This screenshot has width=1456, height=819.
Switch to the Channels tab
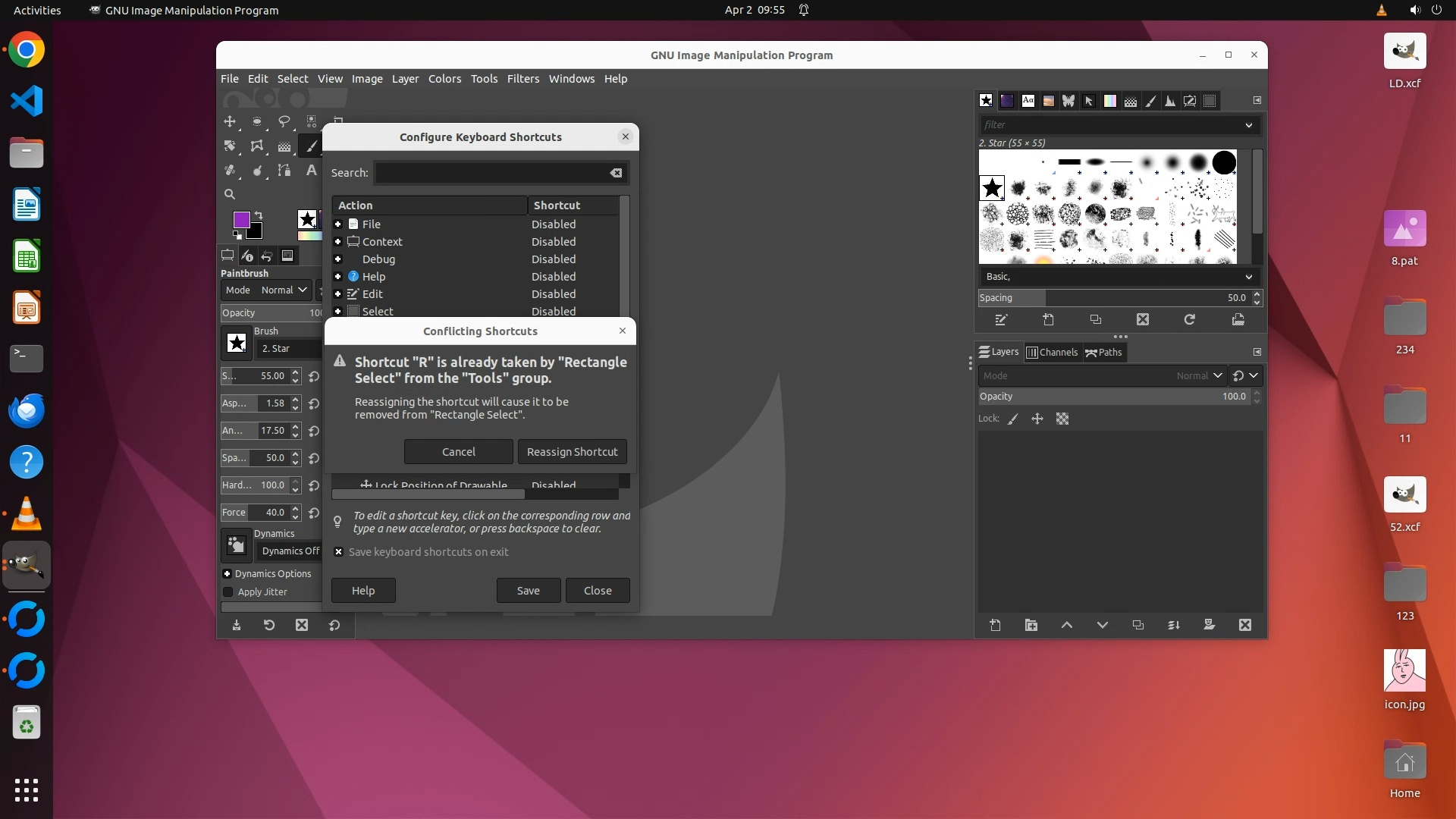click(x=1052, y=352)
